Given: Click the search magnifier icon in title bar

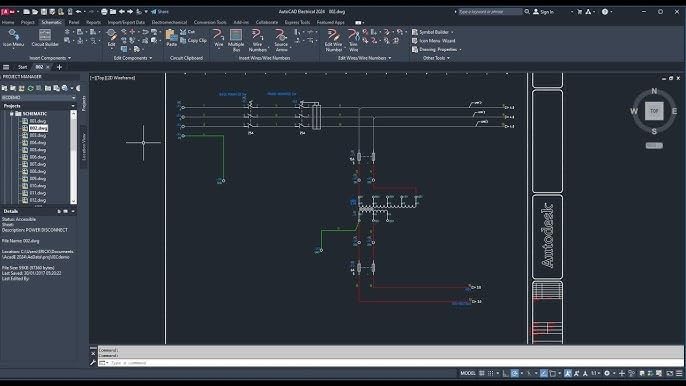Looking at the screenshot, I should (x=527, y=12).
